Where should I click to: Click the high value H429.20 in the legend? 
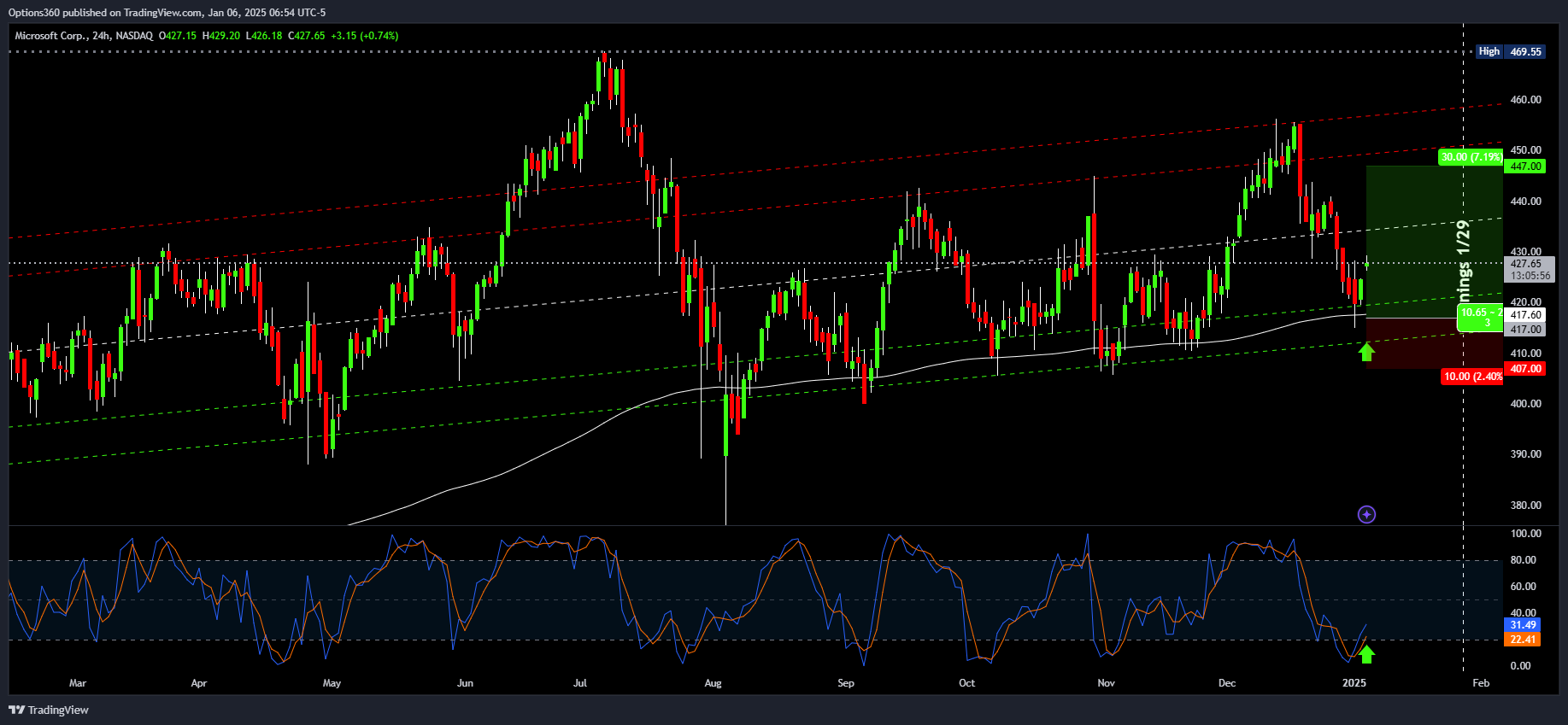pos(221,36)
